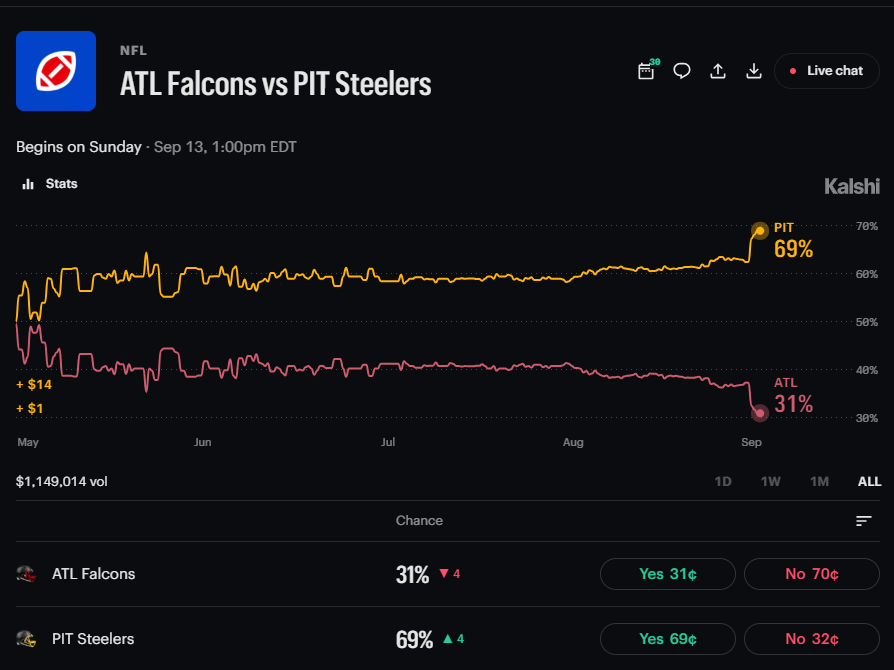
Task: Open the calendar icon with badge
Action: [x=647, y=71]
